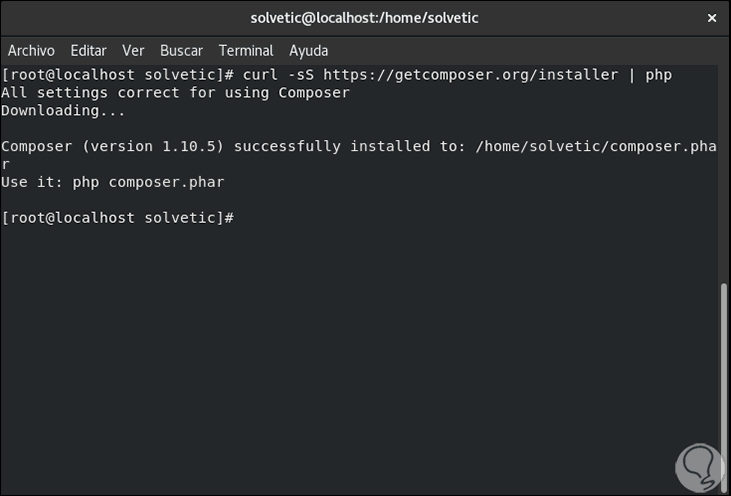
Task: Click the /home/solvetic/composer.phar install path
Action: (x=596, y=146)
